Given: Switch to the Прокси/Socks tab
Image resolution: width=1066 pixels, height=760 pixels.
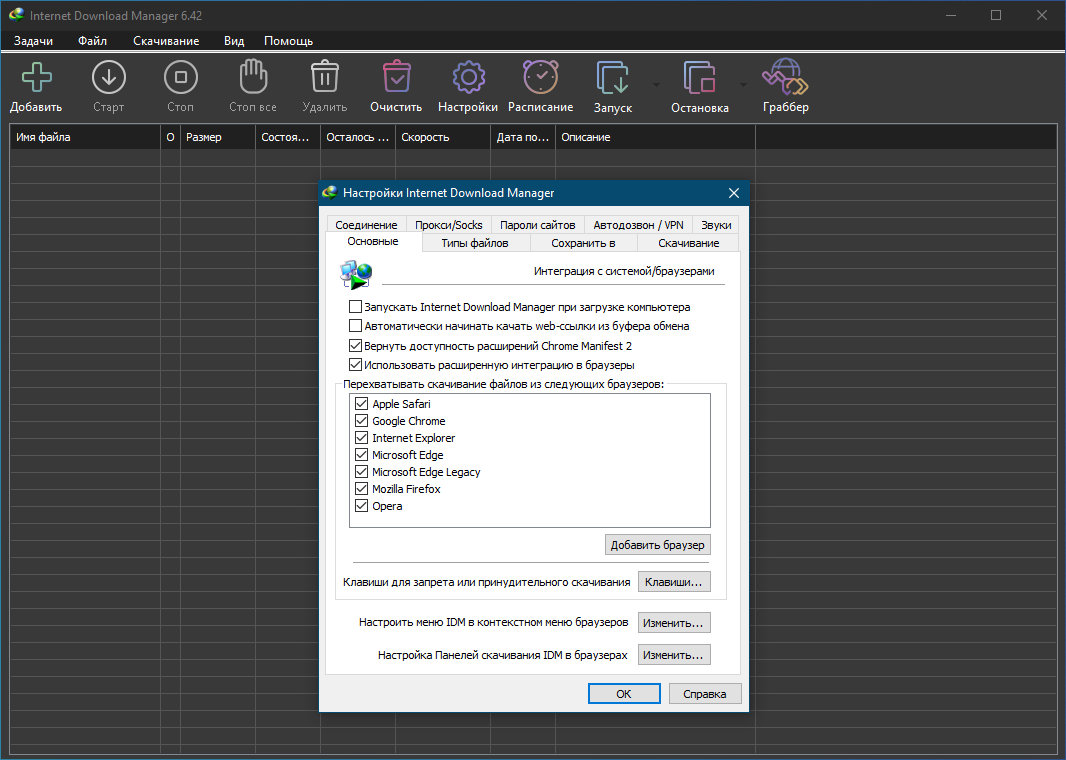Looking at the screenshot, I should click(x=449, y=224).
